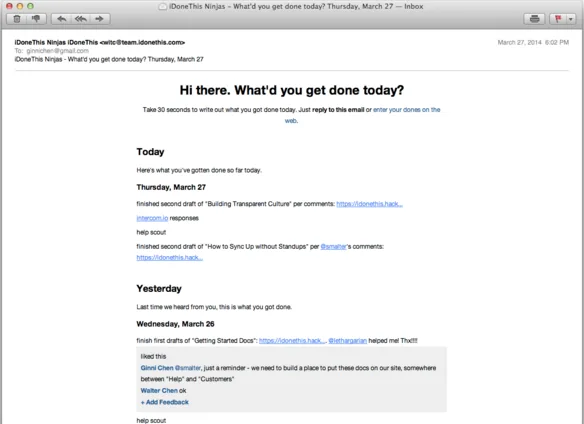
Task: Open the link after 'Building Transparent Culture'
Action: tap(369, 204)
